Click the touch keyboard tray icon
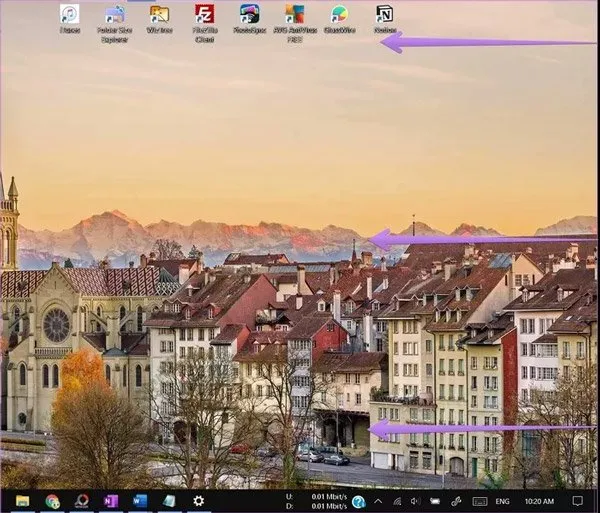 [479, 501]
